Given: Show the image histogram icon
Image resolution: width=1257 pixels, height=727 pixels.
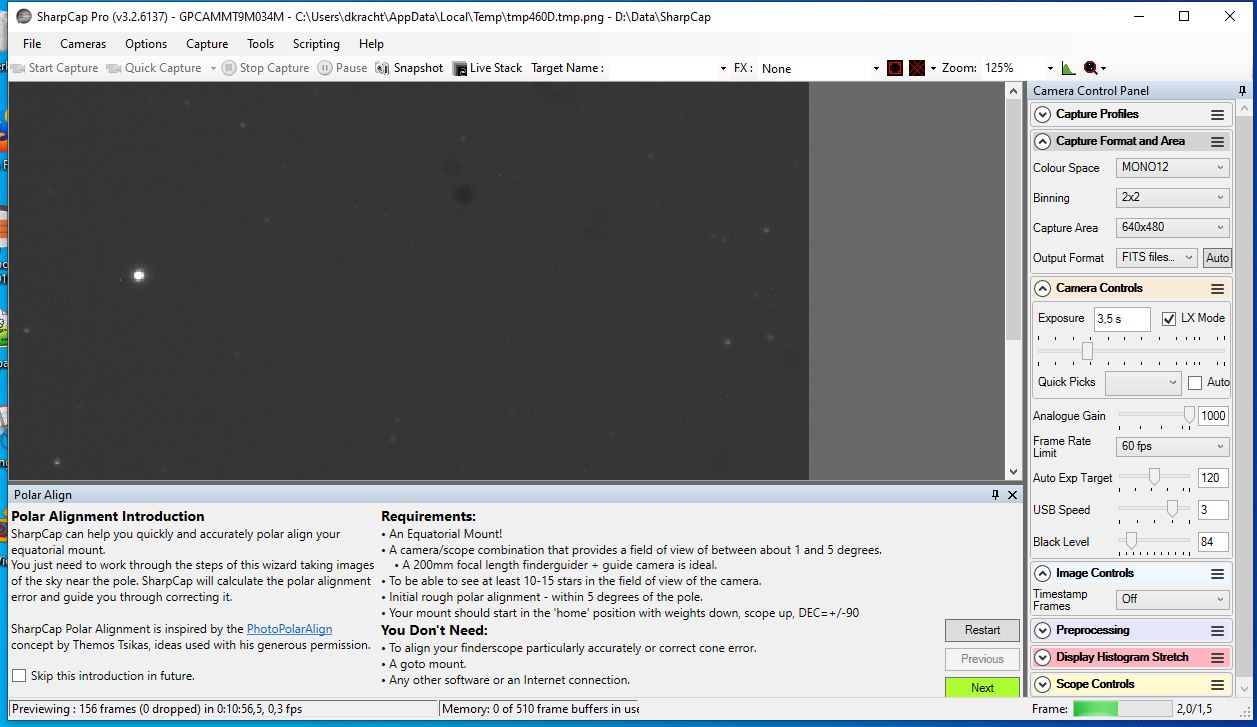Looking at the screenshot, I should [x=1068, y=68].
